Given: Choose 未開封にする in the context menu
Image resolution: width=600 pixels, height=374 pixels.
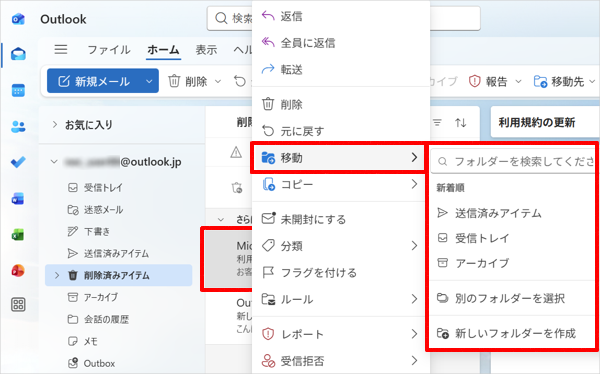Looking at the screenshot, I should tap(341, 219).
